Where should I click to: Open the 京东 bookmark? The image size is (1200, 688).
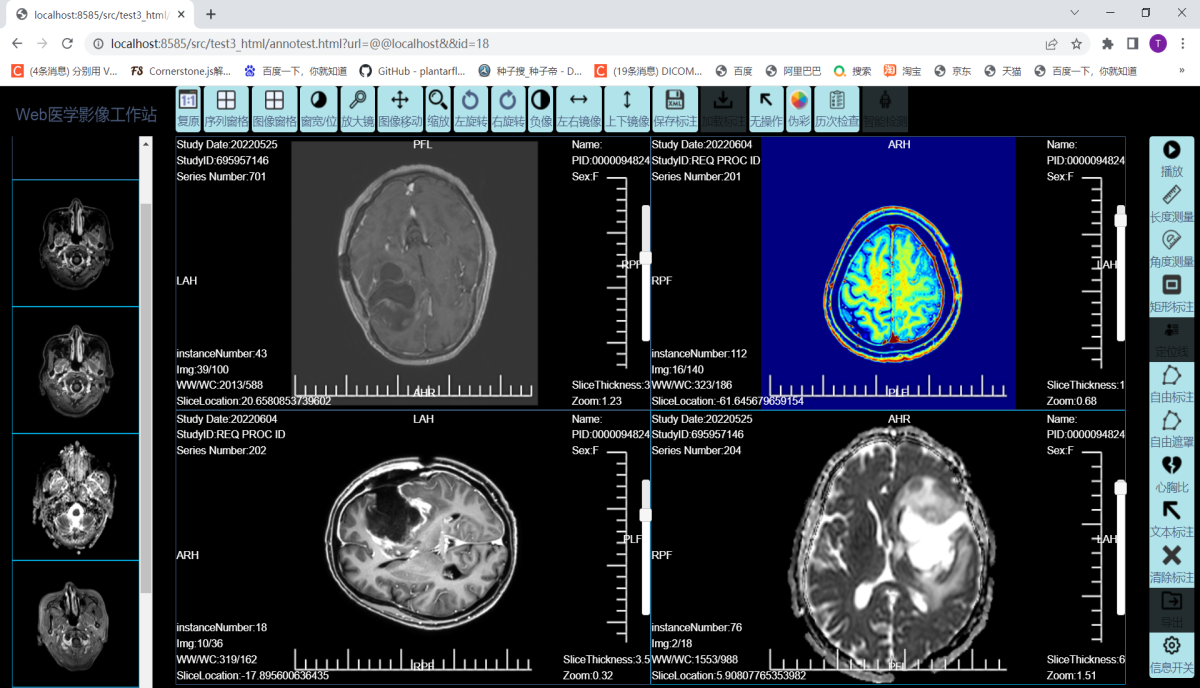click(x=952, y=71)
